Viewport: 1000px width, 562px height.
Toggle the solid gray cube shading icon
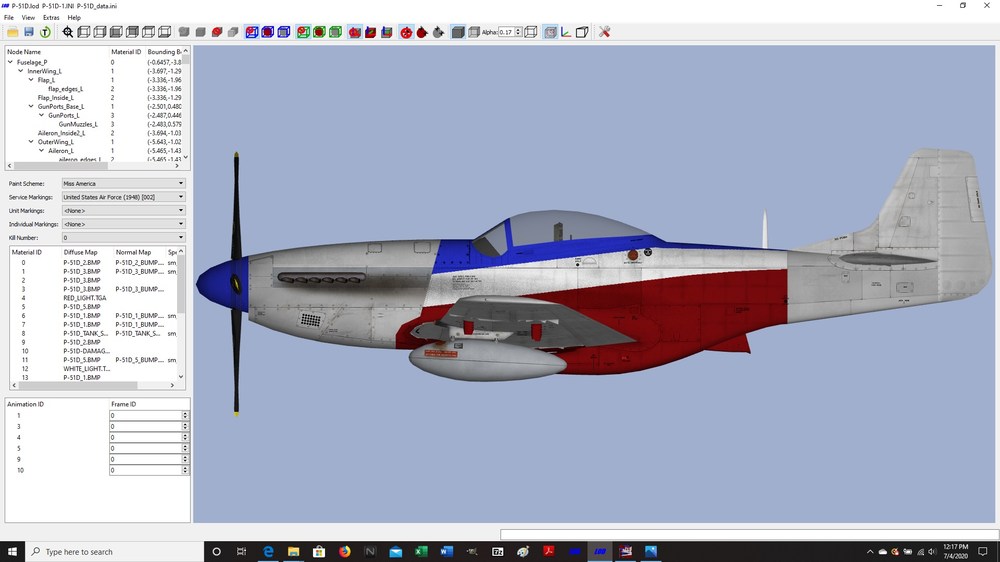pos(458,32)
